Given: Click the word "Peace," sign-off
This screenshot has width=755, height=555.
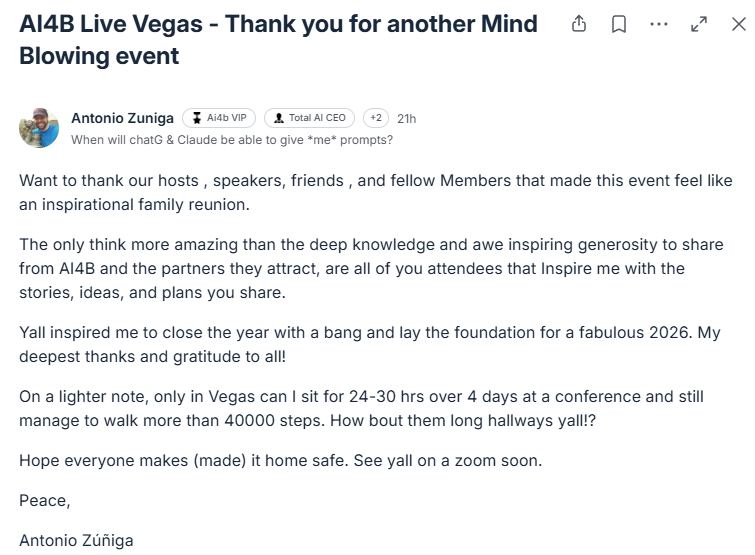Looking at the screenshot, I should (x=45, y=500).
